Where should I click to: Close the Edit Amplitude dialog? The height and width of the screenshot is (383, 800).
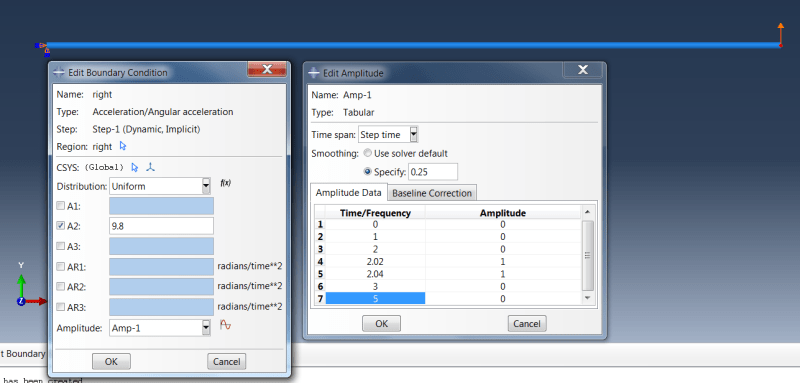pyautogui.click(x=583, y=70)
